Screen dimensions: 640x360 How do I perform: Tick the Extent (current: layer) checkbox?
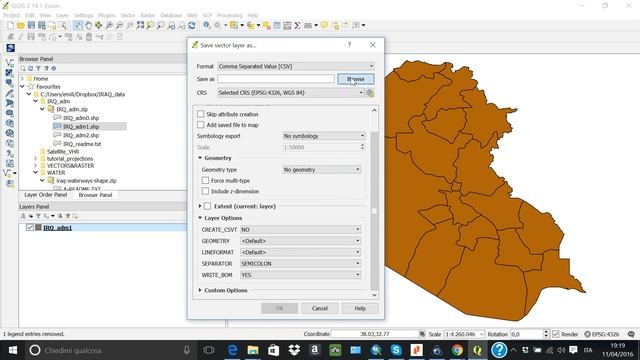pyautogui.click(x=207, y=206)
